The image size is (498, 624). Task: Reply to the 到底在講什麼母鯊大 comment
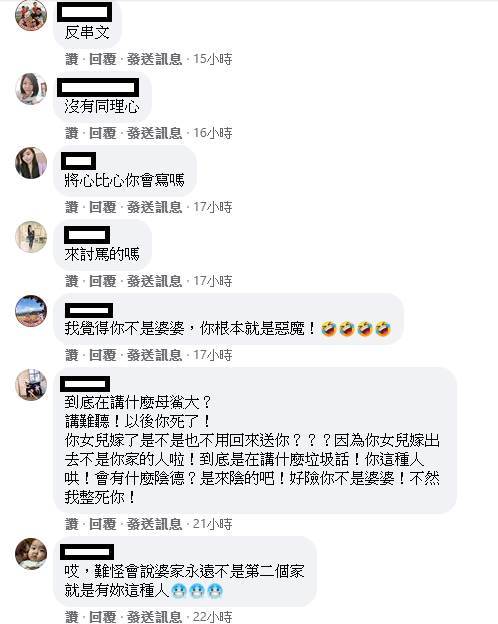coord(102,524)
